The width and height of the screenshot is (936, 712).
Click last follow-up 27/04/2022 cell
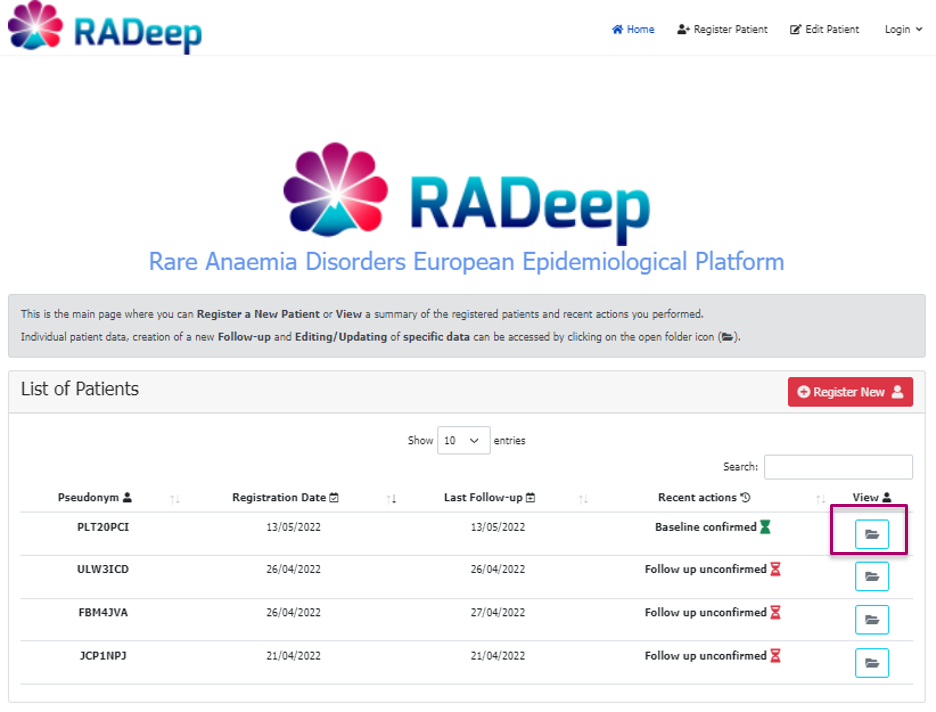(498, 612)
